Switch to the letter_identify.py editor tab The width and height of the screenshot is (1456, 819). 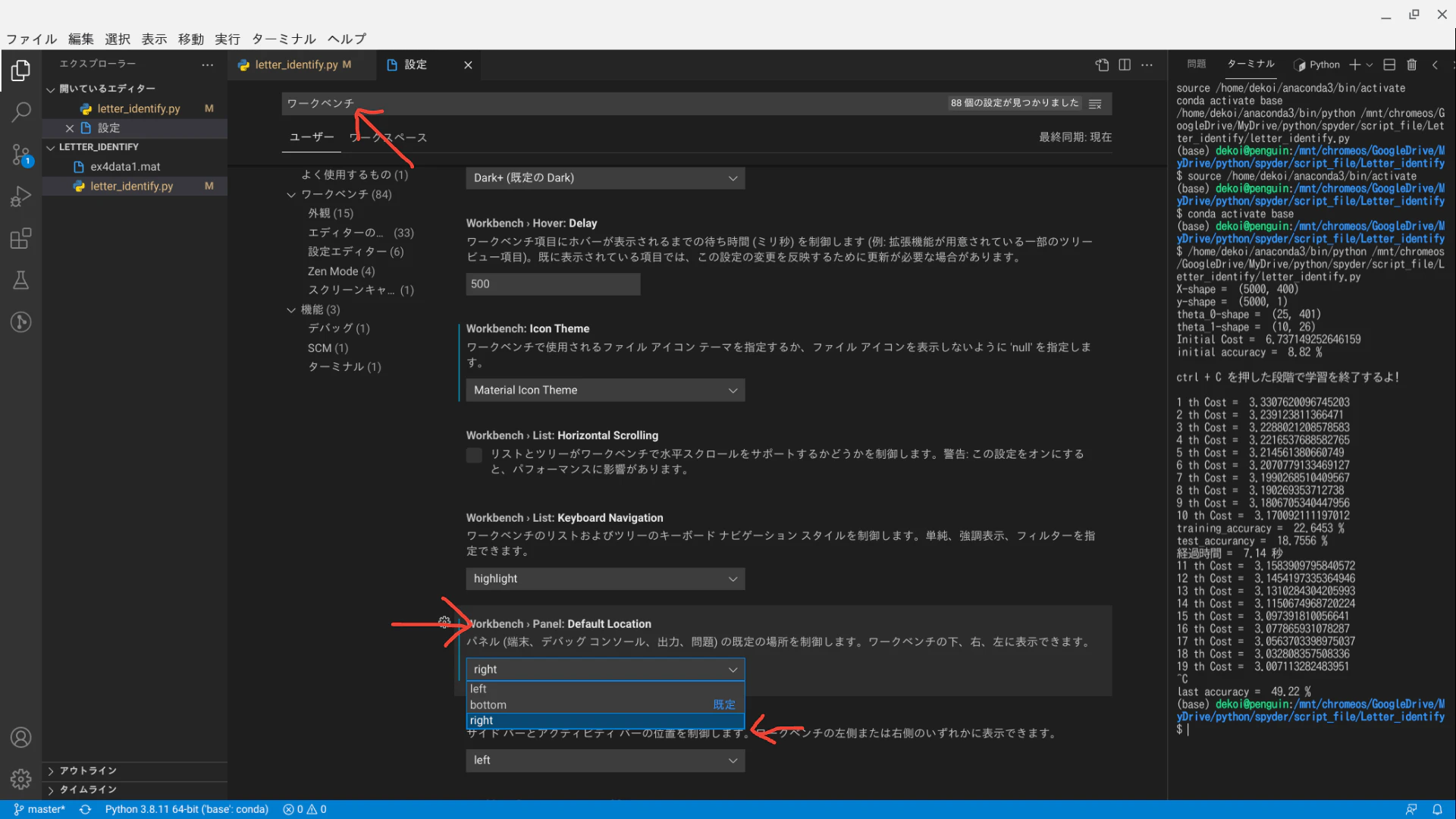click(x=296, y=64)
